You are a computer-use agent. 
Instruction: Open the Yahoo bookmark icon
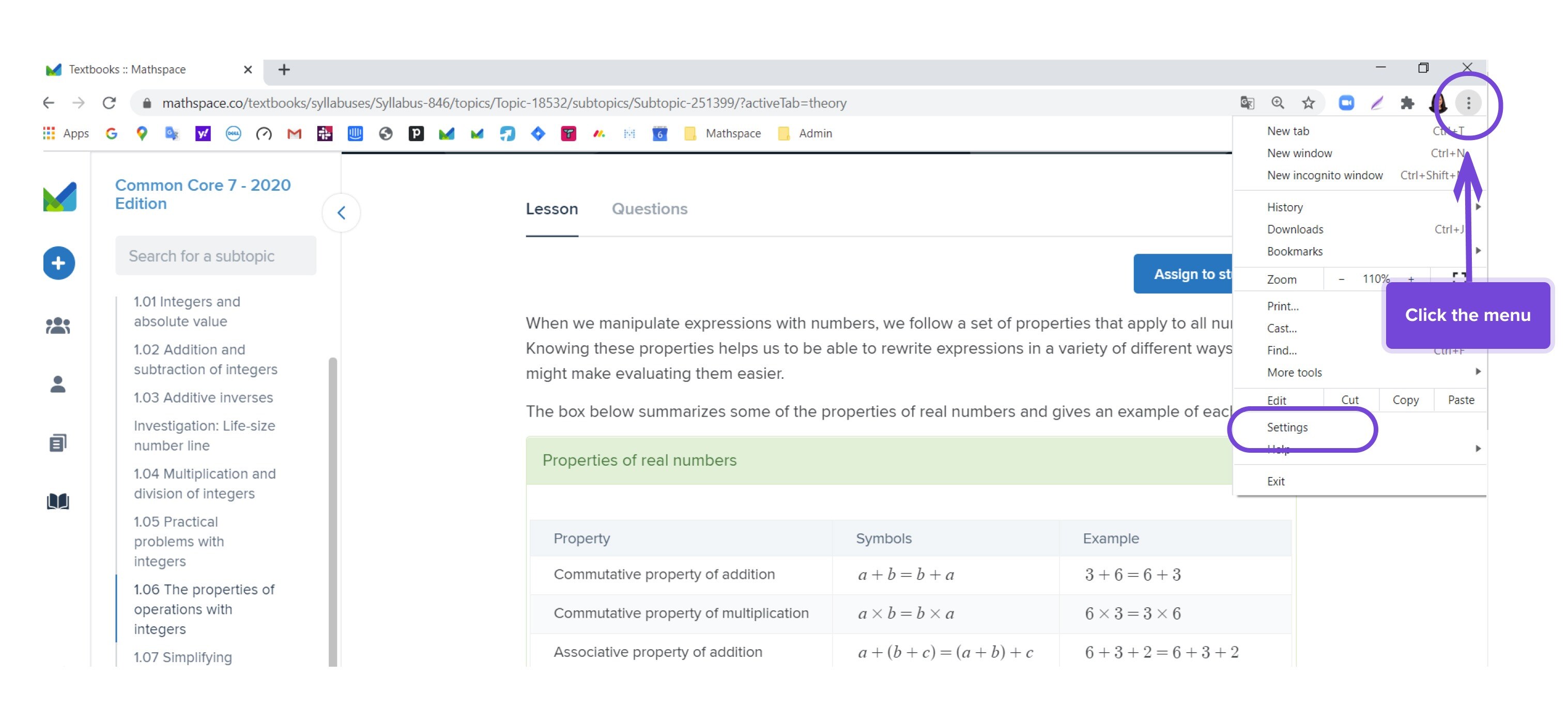point(203,133)
